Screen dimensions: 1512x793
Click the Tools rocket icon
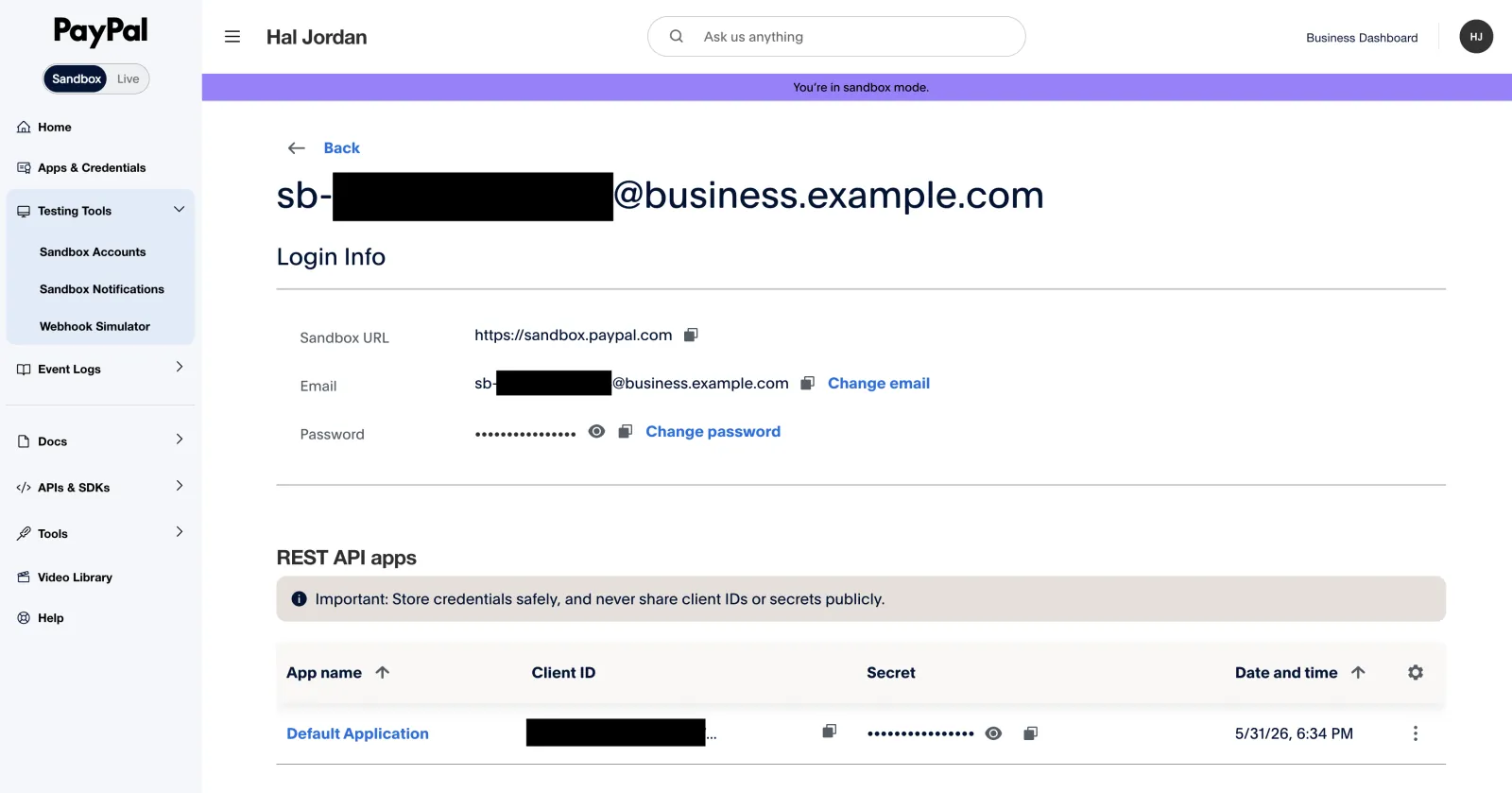24,533
